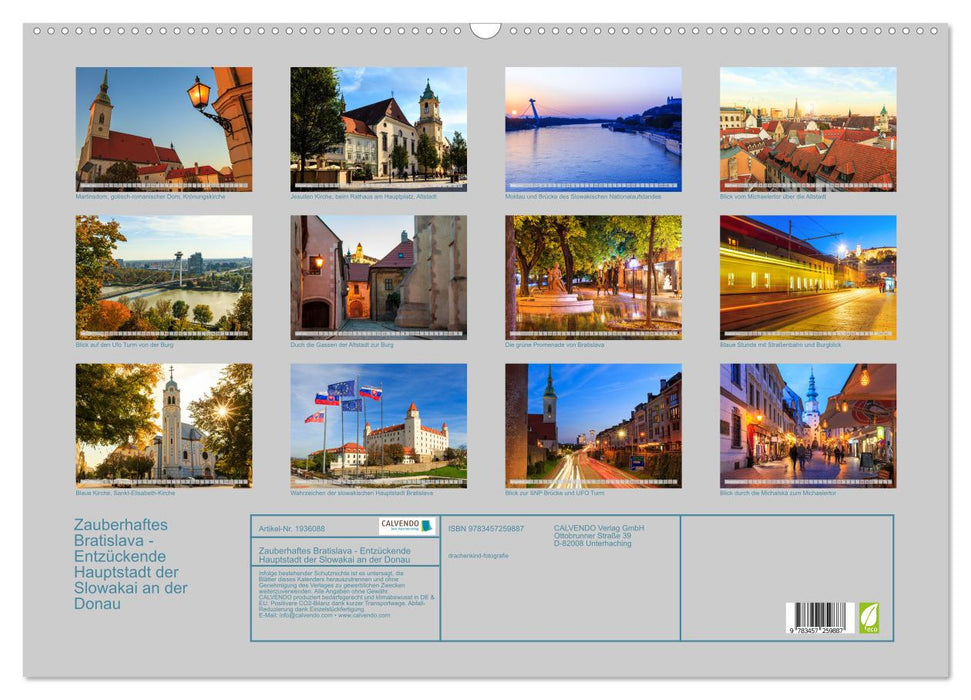971x700 pixels.
Task: Click the drachenkind-fotografie credit line
Action: pyautogui.click(x=477, y=555)
